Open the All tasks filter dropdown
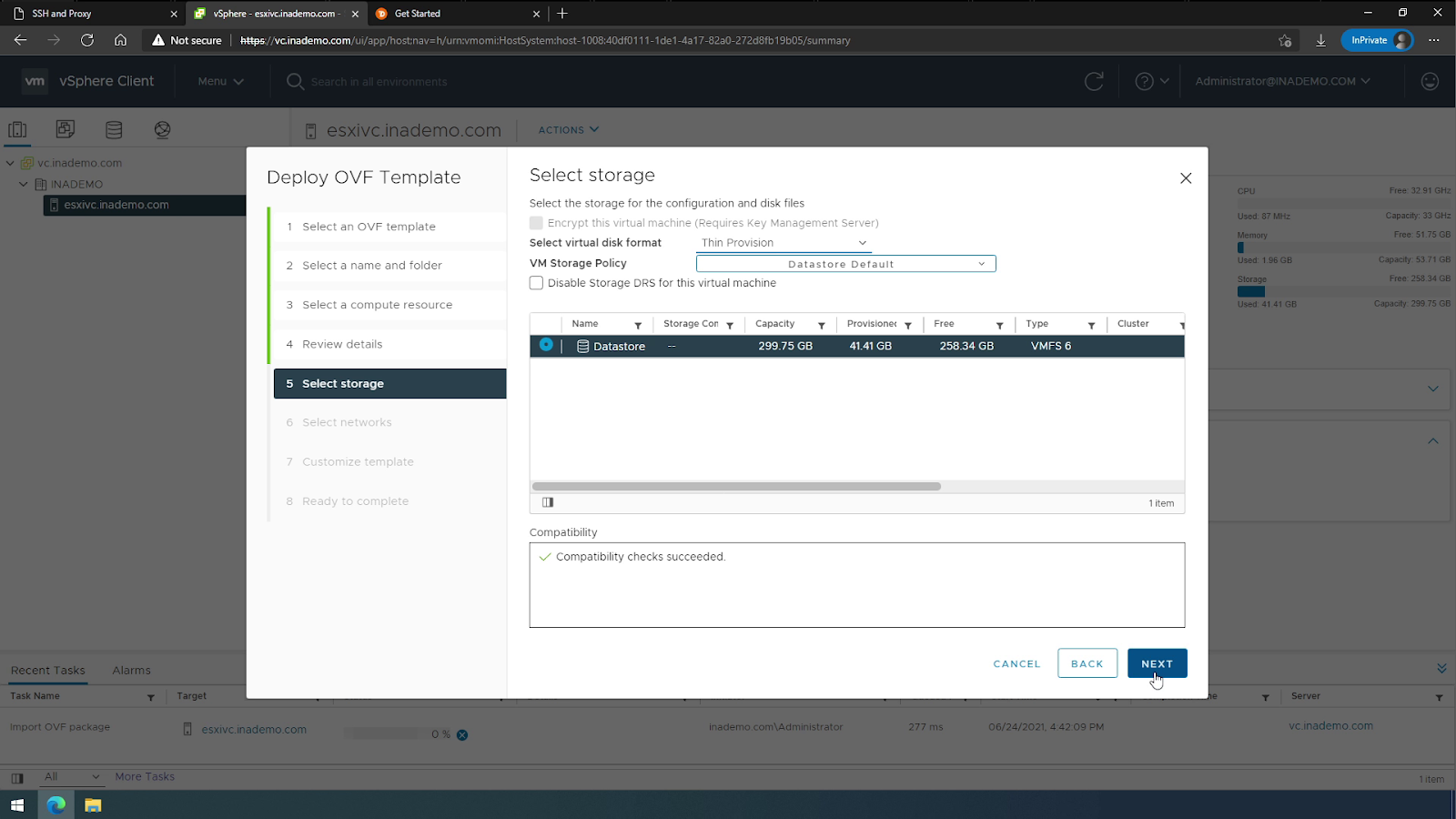Screen dimensions: 1456x819 click(71, 776)
